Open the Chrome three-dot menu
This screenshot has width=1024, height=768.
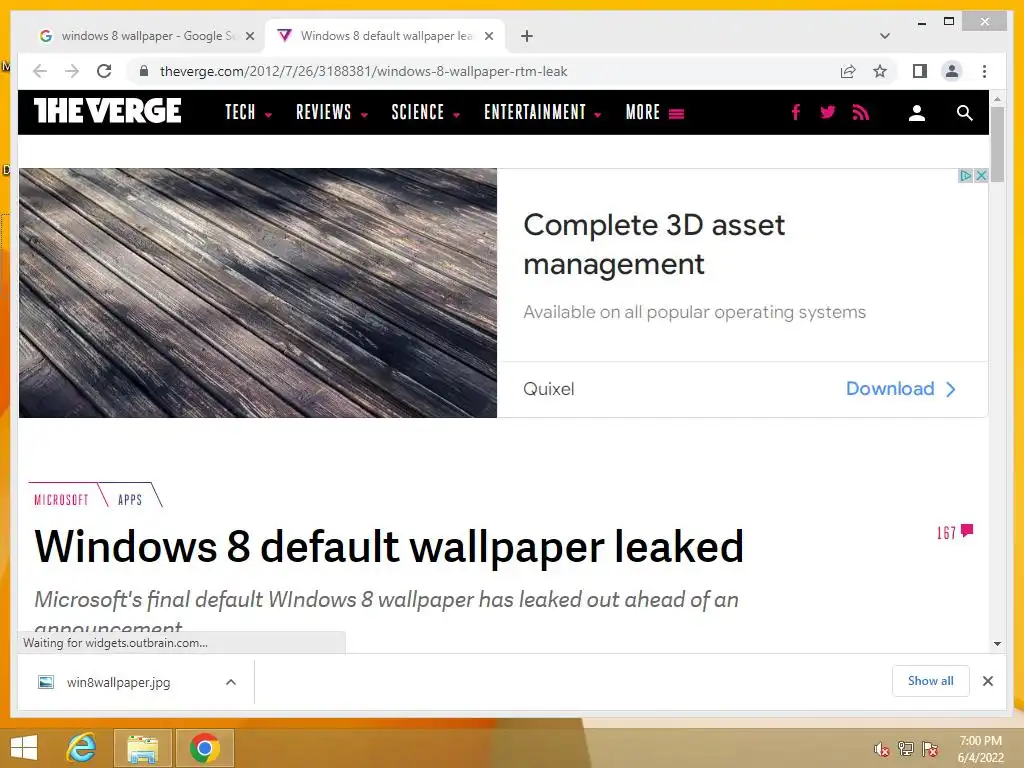pyautogui.click(x=984, y=71)
